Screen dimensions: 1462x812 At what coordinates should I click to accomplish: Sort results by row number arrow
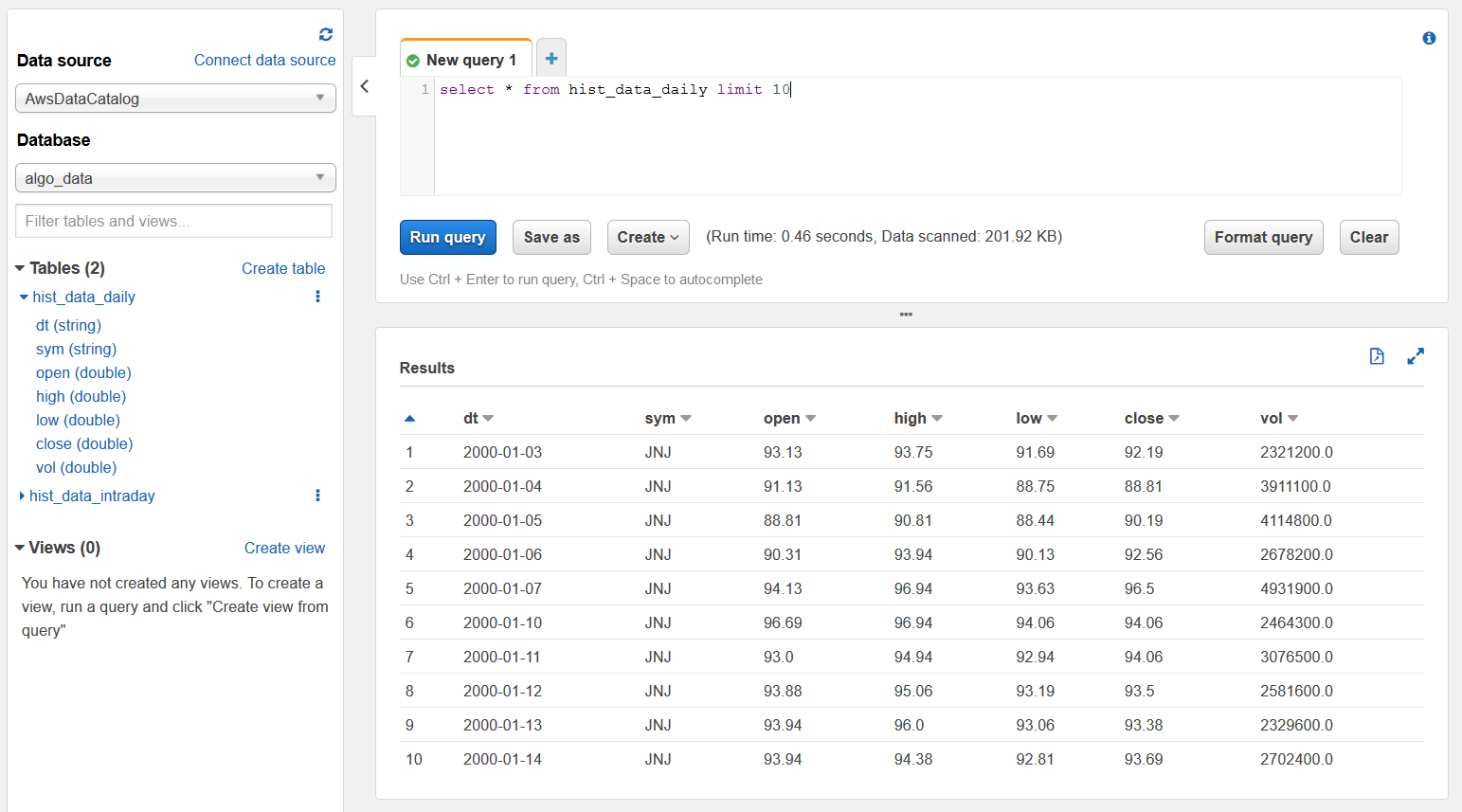(x=409, y=418)
